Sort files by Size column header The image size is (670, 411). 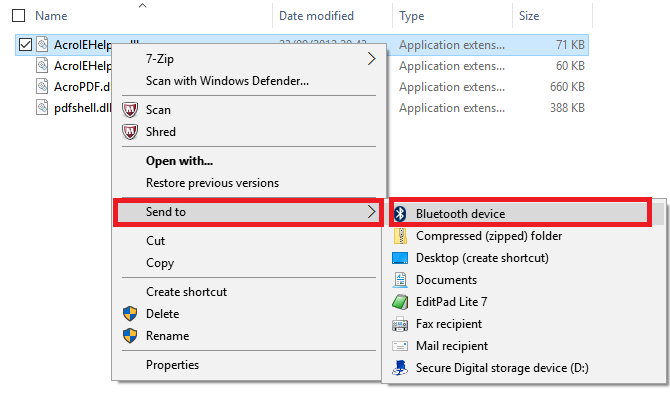tap(530, 16)
